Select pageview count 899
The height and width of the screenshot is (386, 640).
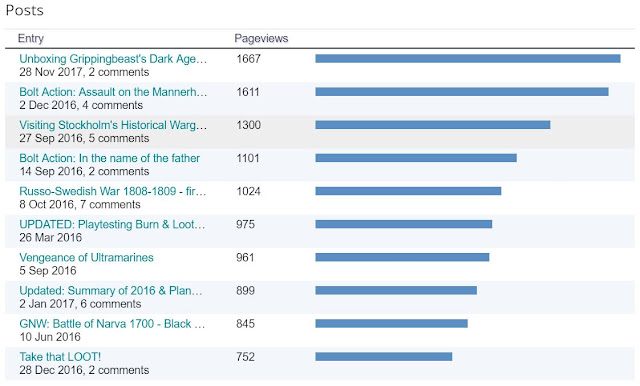tap(245, 291)
